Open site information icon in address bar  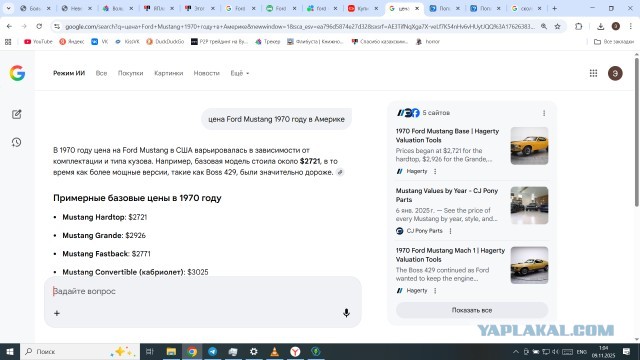[57, 27]
